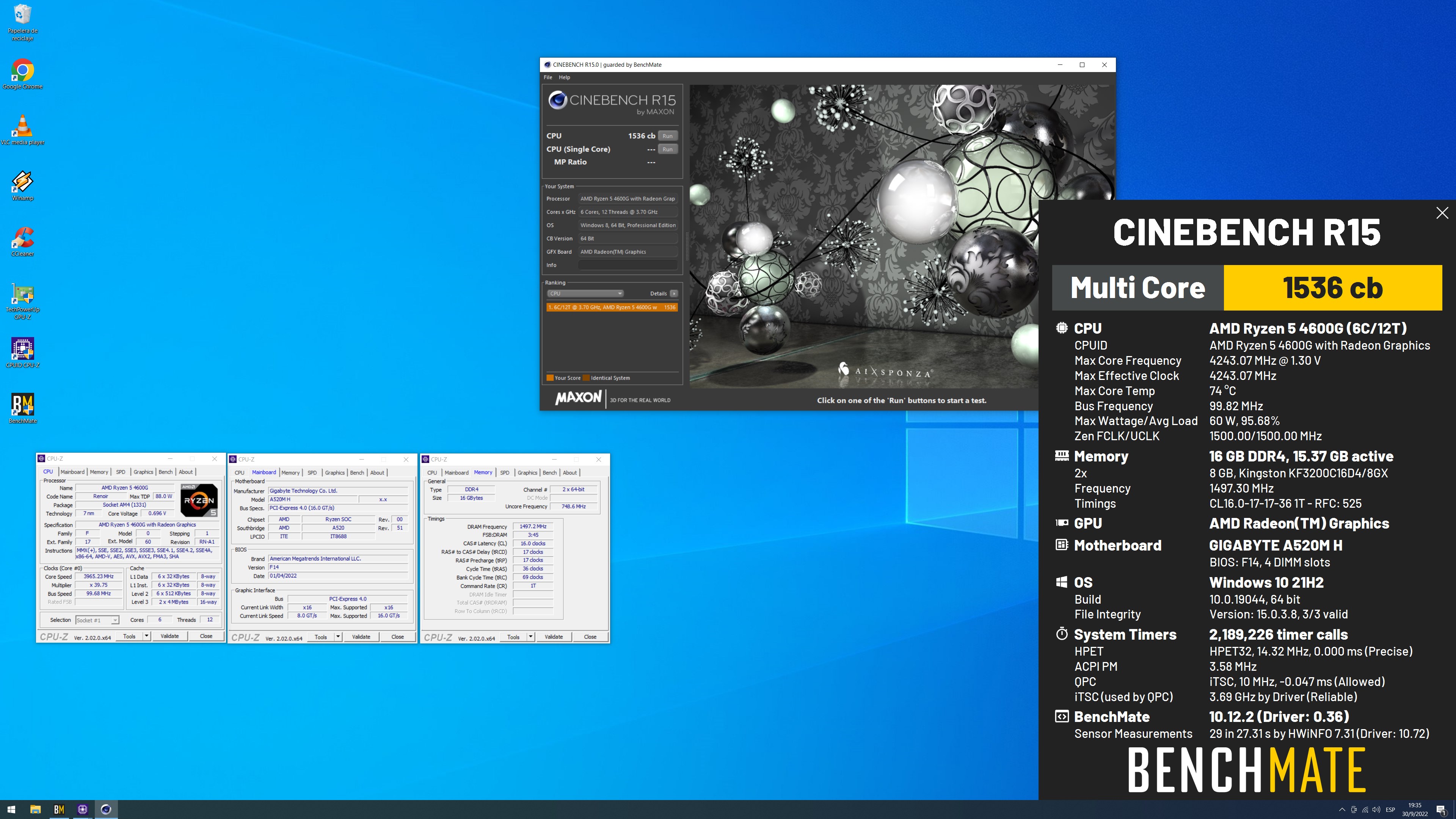Click the Core Speed value 3965.23 MHz
The height and width of the screenshot is (819, 1456).
[99, 576]
